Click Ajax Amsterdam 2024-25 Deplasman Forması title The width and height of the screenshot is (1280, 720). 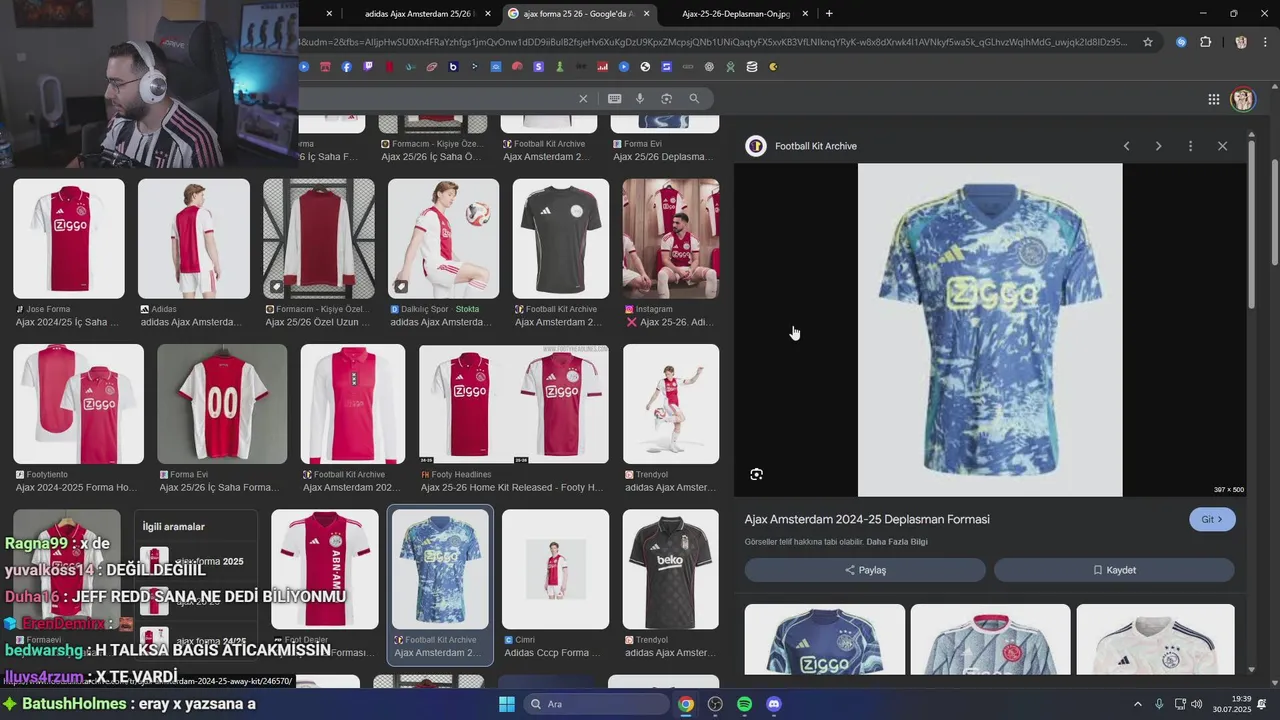(867, 519)
